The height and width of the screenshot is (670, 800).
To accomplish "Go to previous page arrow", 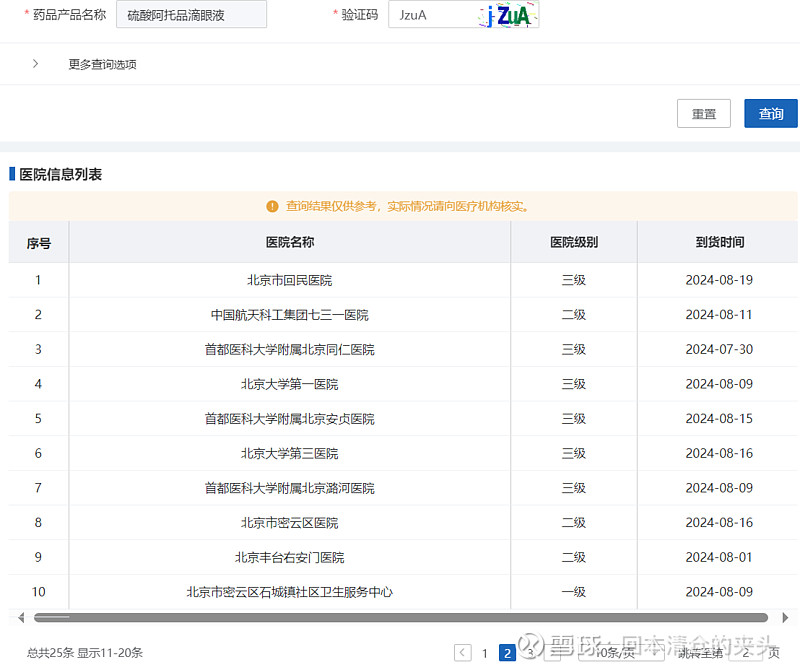I will (462, 653).
